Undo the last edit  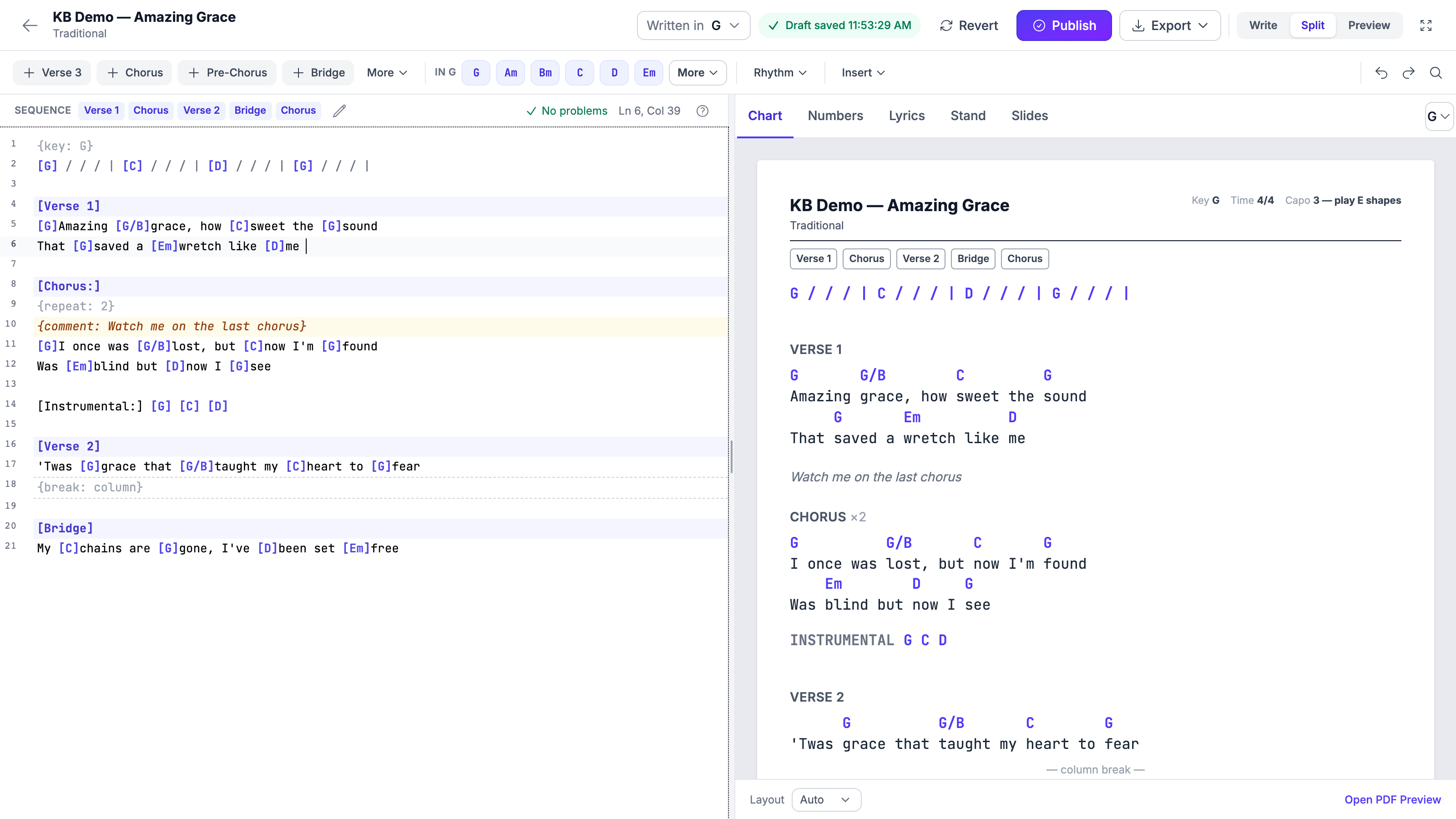(x=1381, y=73)
